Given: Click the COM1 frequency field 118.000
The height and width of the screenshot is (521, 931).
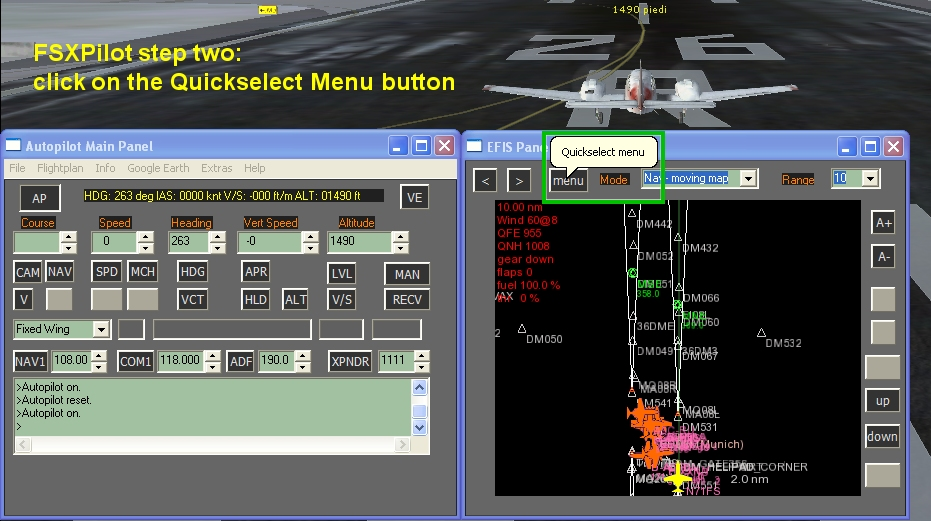Looking at the screenshot, I should point(180,361).
